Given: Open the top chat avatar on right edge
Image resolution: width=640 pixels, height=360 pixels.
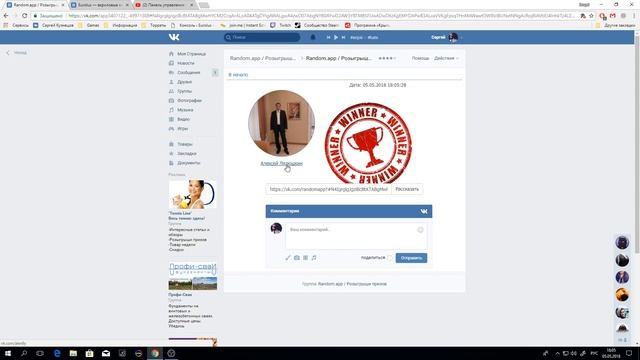Looking at the screenshot, I should click(622, 242).
